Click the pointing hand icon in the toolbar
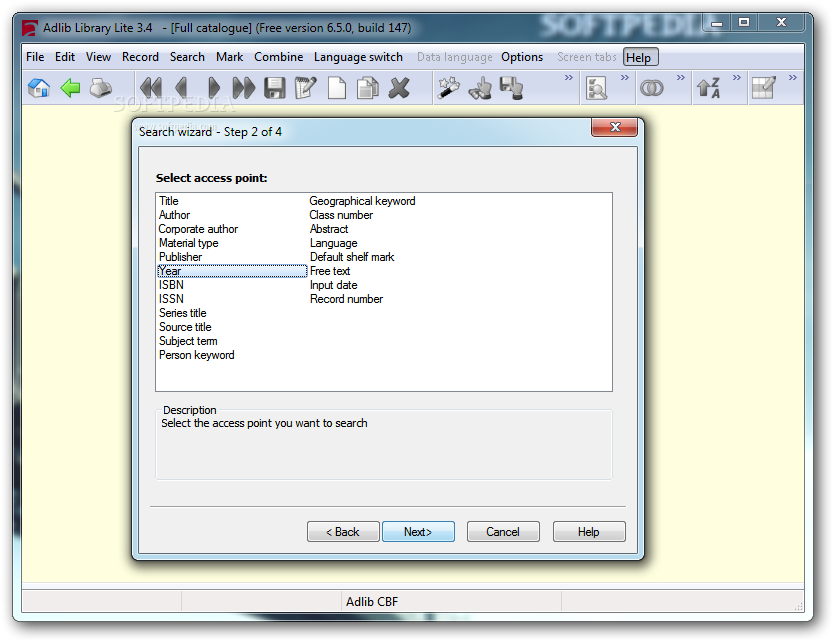 pos(480,88)
